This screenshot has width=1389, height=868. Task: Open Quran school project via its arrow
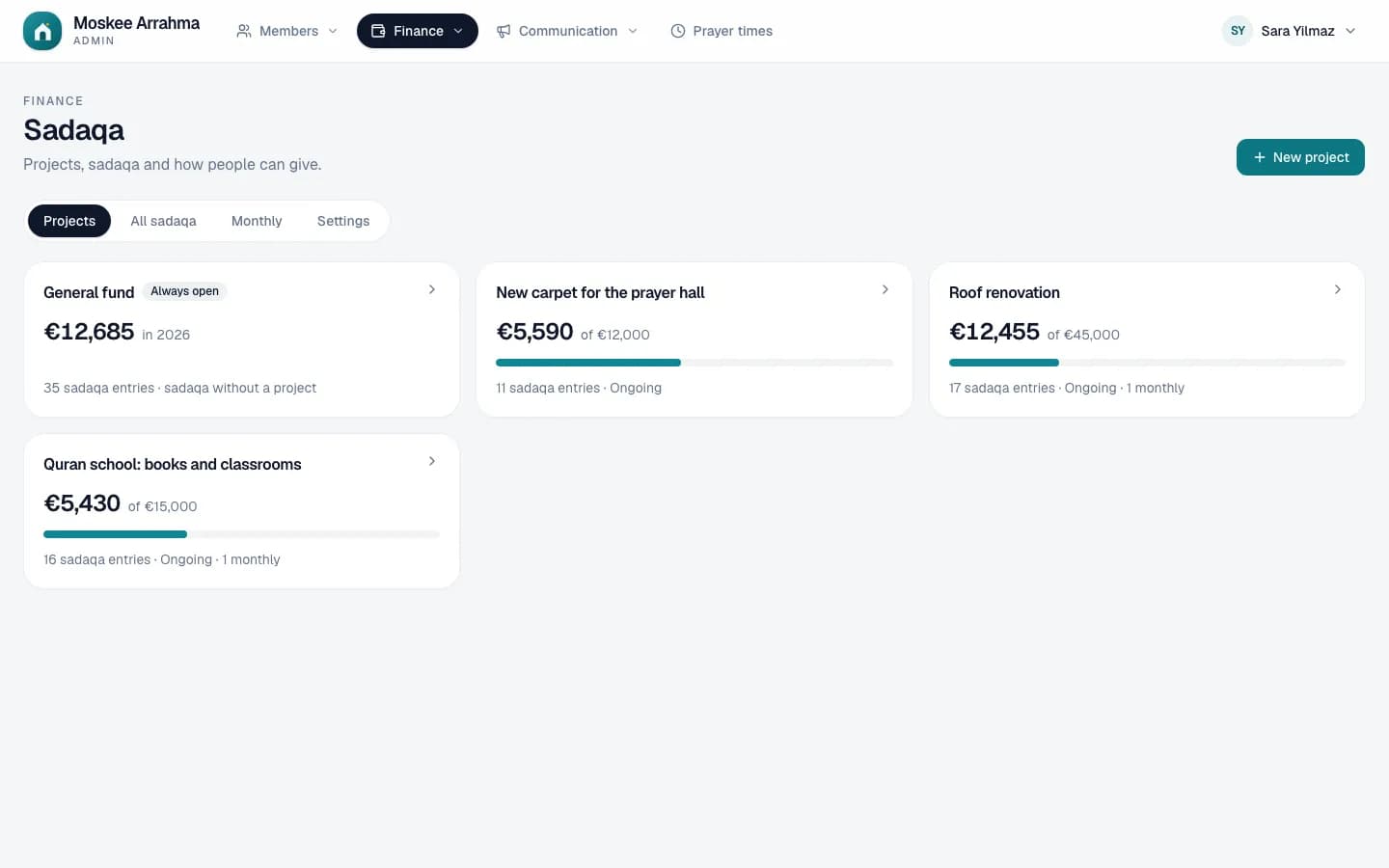(x=432, y=461)
